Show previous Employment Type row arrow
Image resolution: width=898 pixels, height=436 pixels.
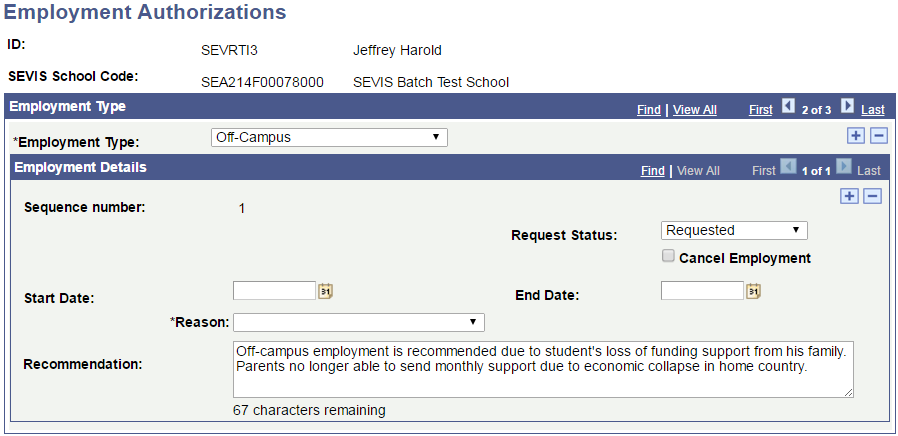[x=788, y=106]
